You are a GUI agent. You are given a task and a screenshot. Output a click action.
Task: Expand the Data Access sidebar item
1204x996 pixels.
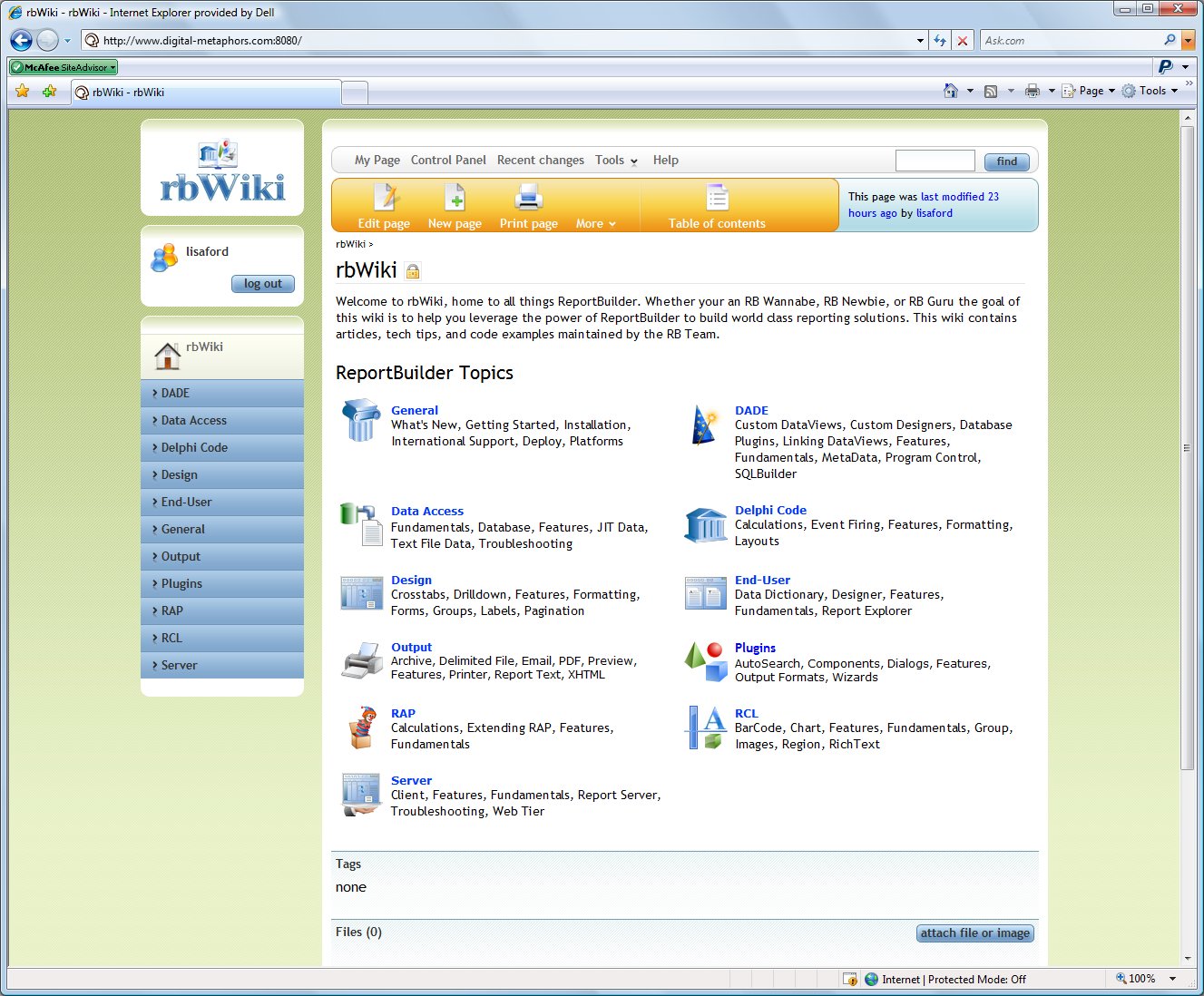(222, 420)
